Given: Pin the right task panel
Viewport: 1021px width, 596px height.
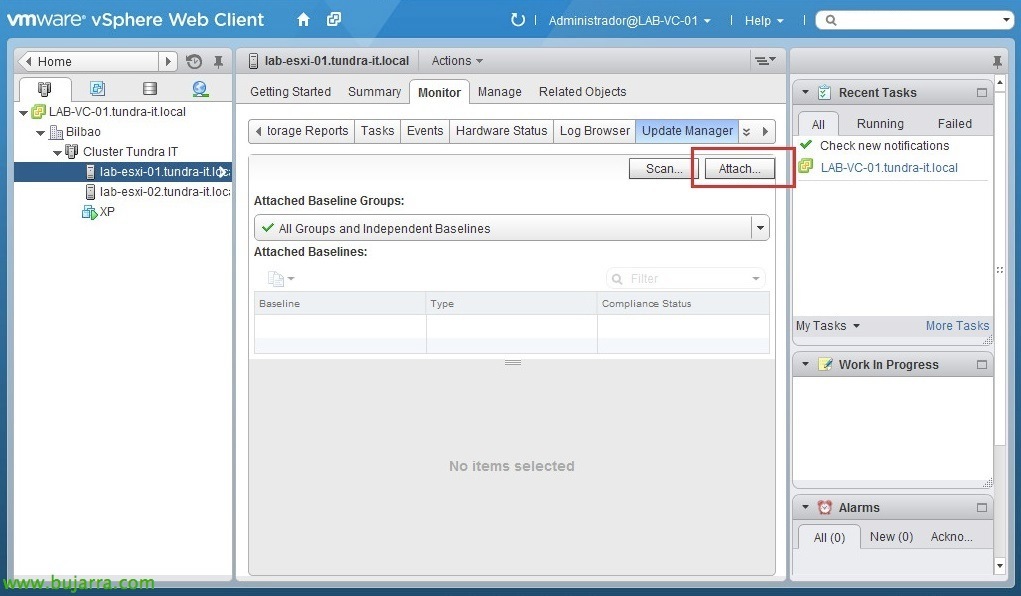Looking at the screenshot, I should click(x=996, y=61).
